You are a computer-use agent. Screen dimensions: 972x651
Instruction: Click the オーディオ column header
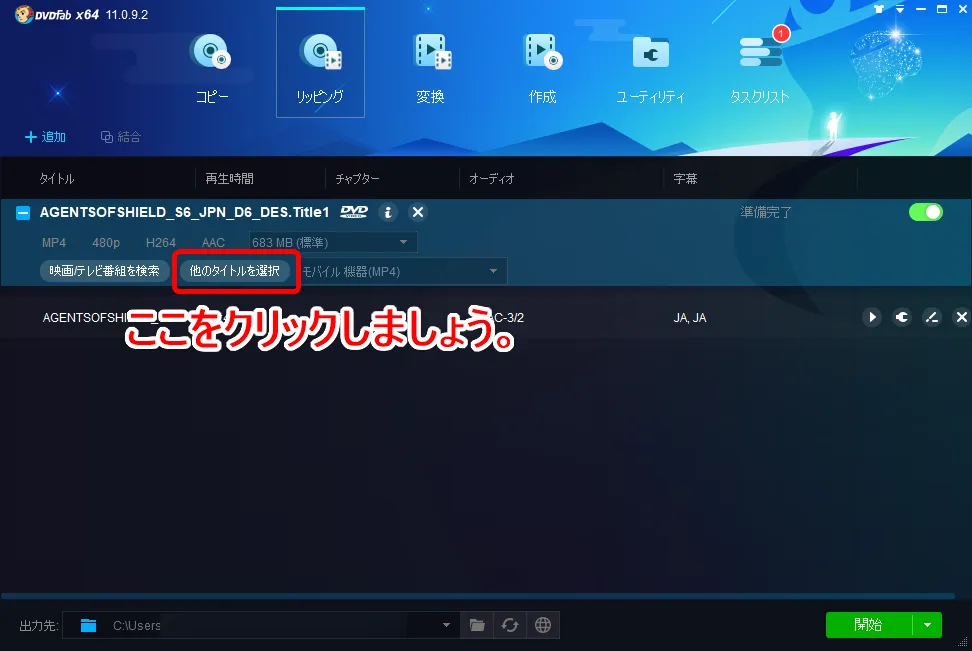pyautogui.click(x=492, y=179)
